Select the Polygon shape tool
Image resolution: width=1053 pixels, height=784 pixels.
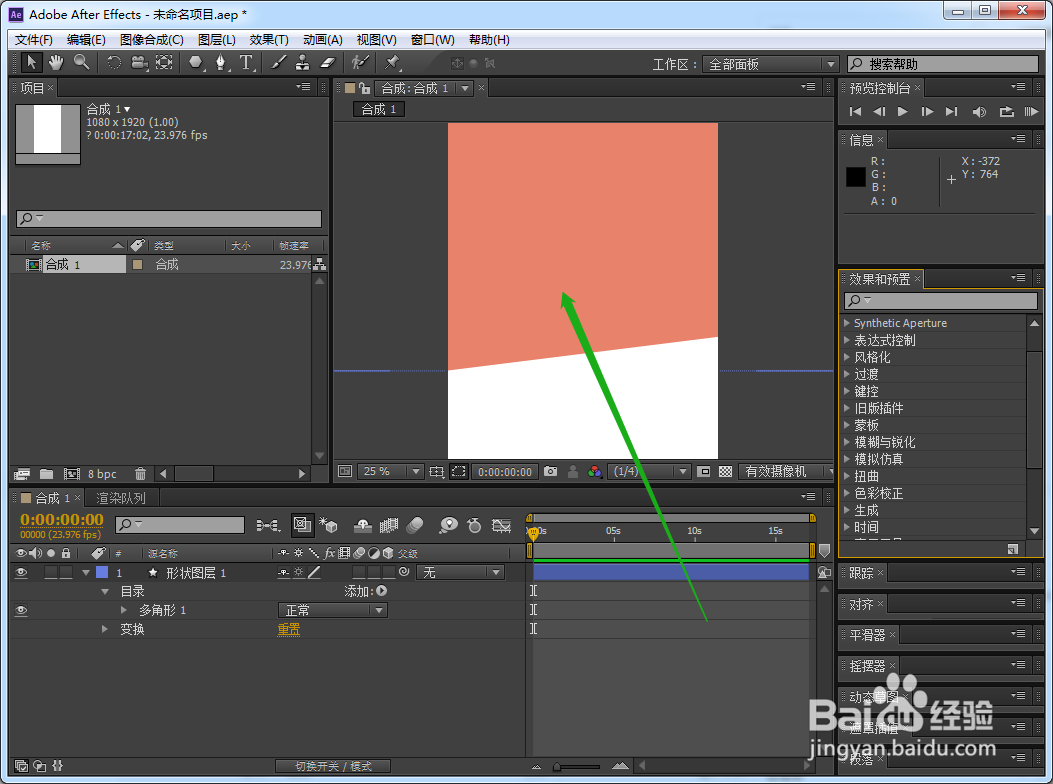pos(195,62)
